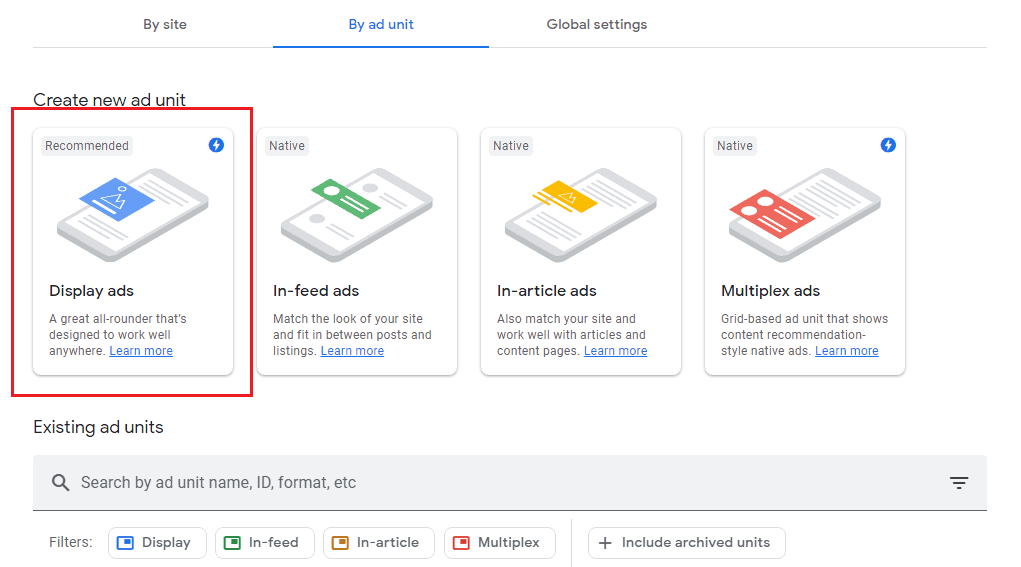Open the filter list icon in search bar
Screen dimensions: 1021x567
[959, 483]
